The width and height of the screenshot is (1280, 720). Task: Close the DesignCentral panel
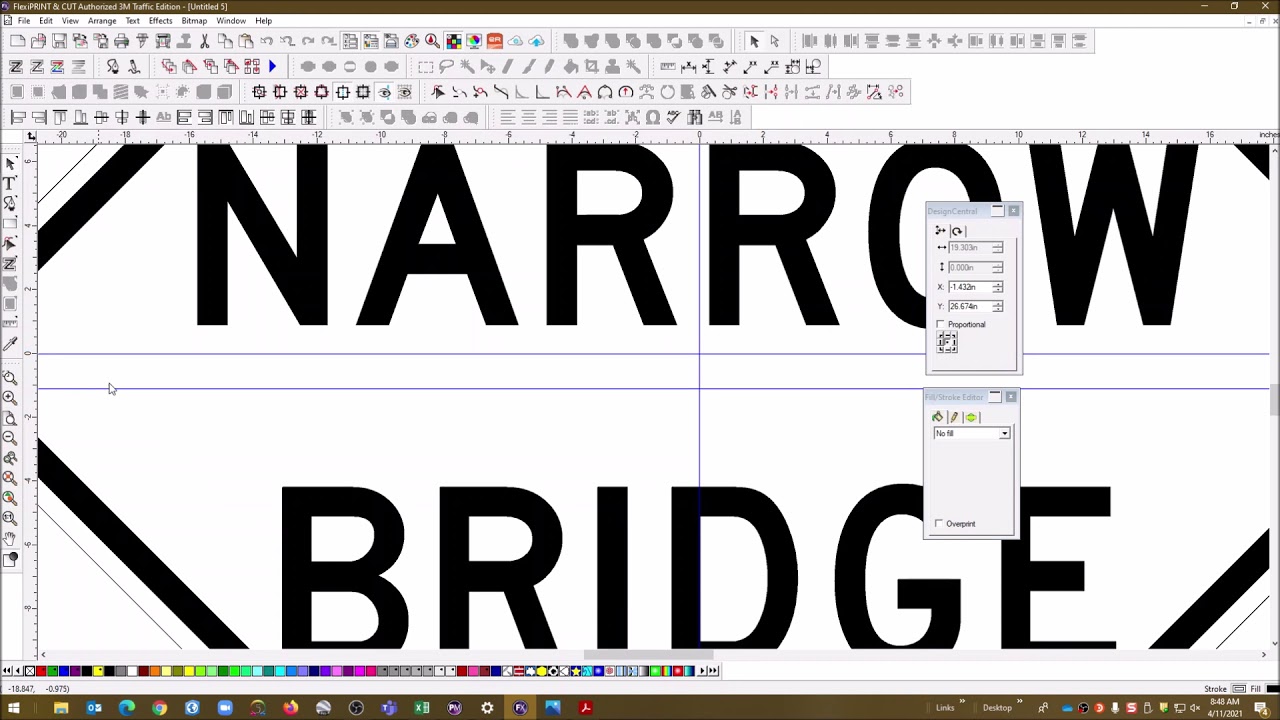coord(1014,211)
